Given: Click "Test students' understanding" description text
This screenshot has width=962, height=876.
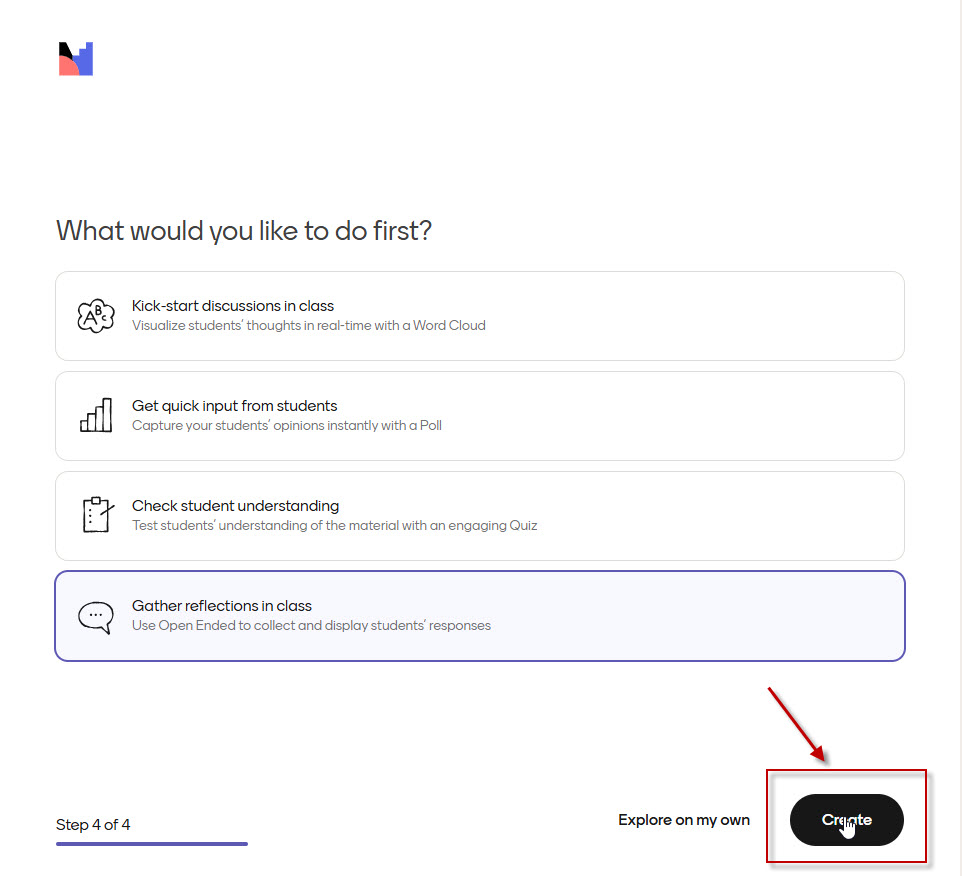Looking at the screenshot, I should [334, 525].
